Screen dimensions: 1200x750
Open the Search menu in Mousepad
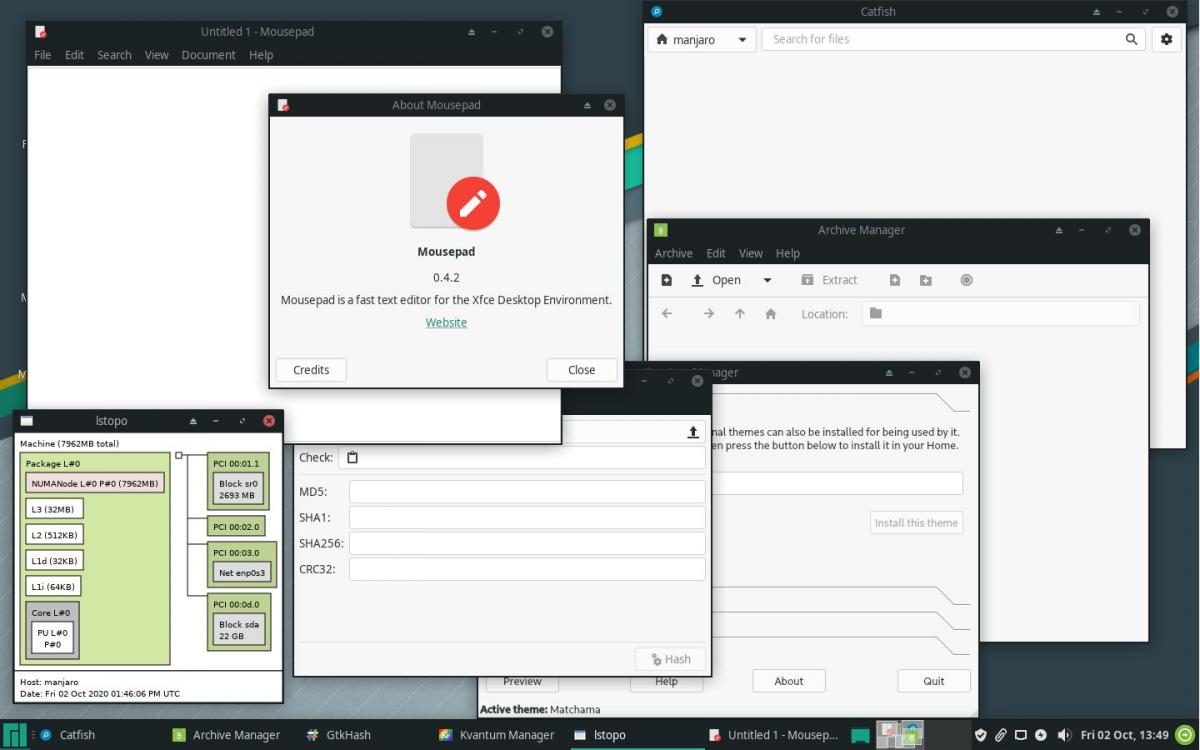click(x=114, y=55)
